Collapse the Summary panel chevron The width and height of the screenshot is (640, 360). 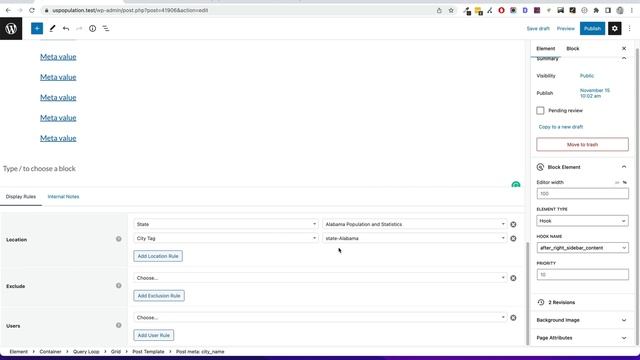tap(624, 59)
